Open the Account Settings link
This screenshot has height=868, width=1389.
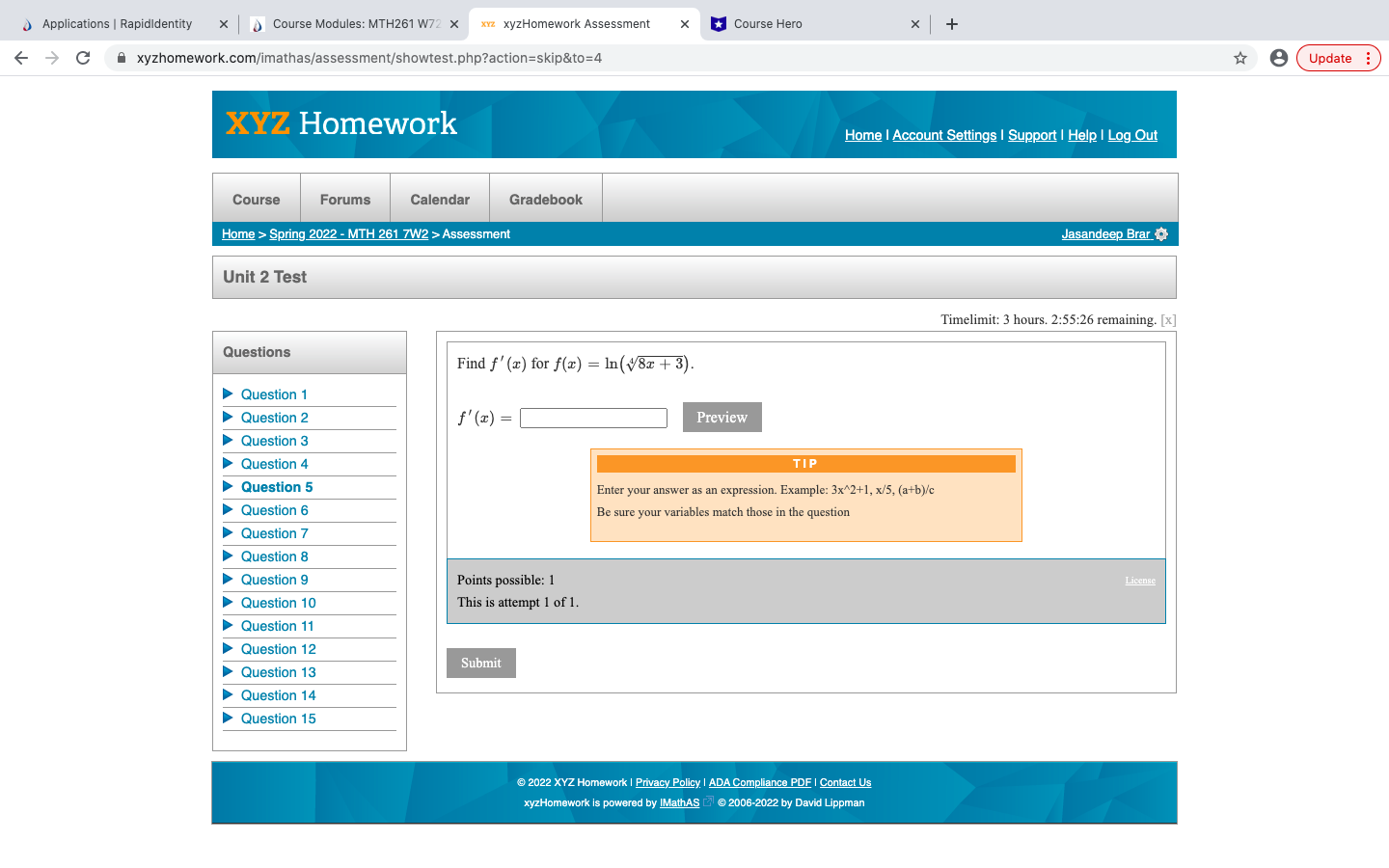(x=943, y=135)
